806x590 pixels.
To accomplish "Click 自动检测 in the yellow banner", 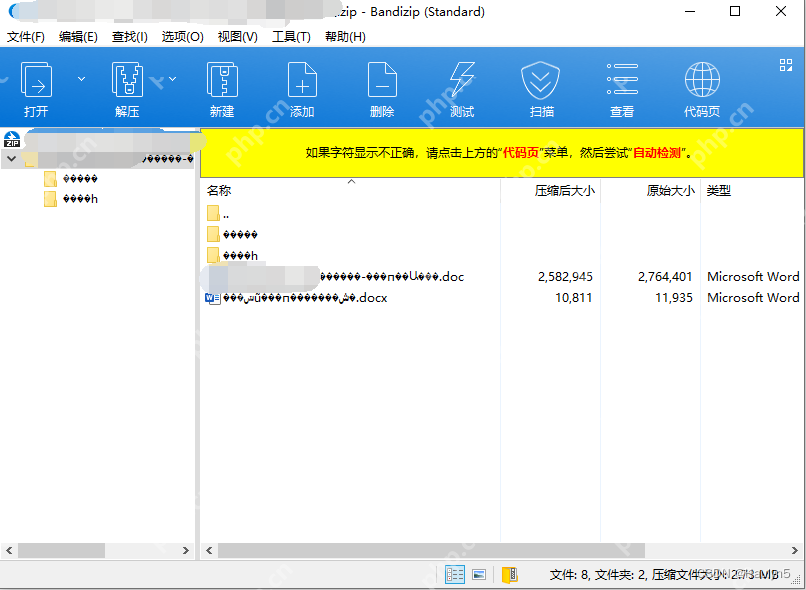I will coord(657,153).
